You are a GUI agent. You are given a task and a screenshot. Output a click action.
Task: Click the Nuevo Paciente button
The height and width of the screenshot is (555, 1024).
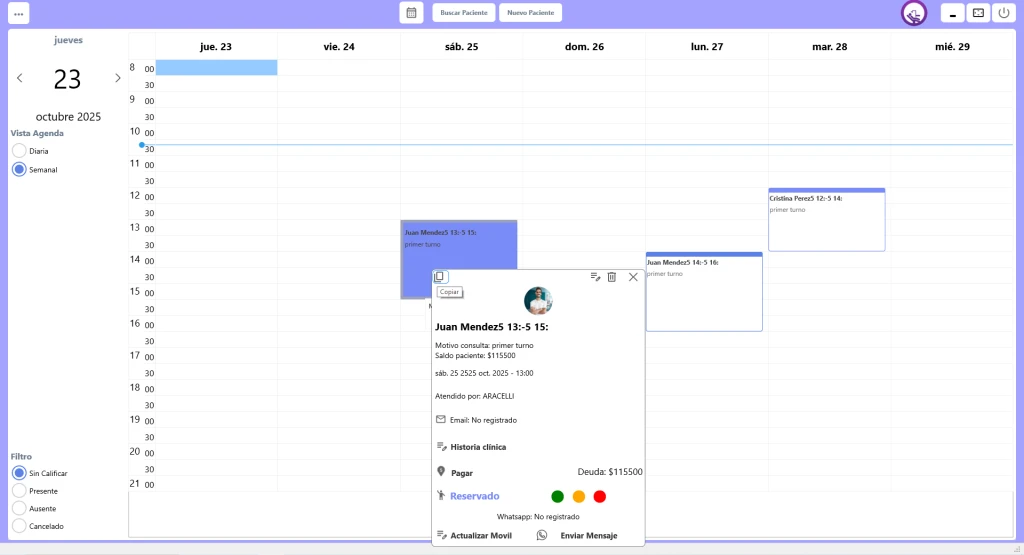click(530, 13)
